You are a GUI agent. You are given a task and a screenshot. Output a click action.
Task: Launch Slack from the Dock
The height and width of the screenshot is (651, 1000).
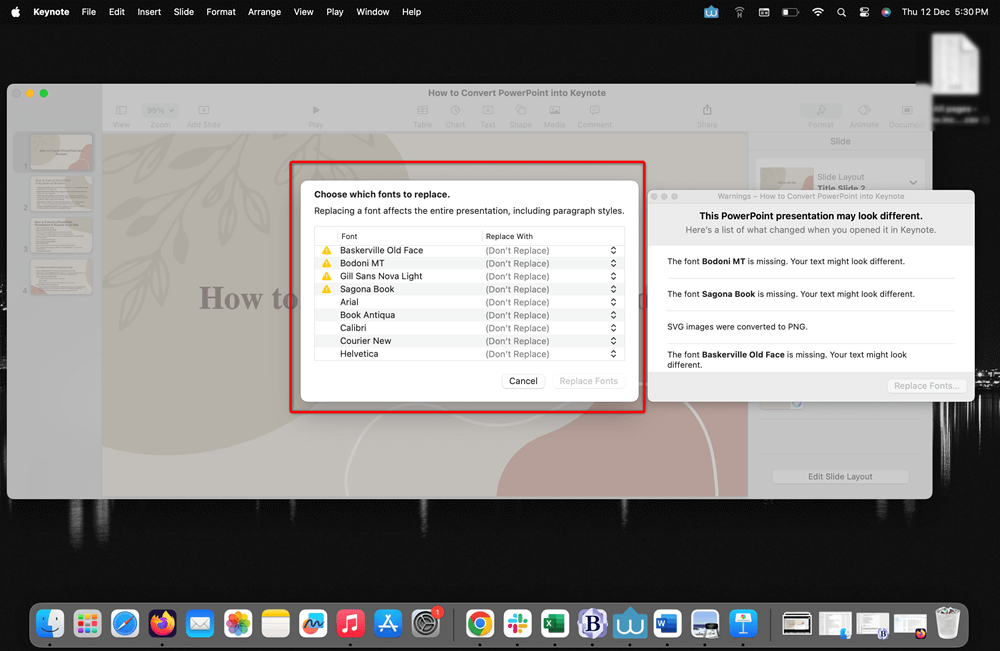tap(517, 624)
